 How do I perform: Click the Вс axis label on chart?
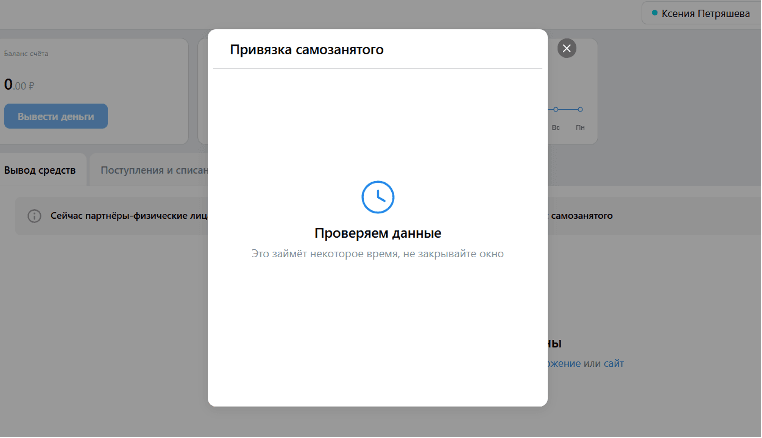point(555,127)
